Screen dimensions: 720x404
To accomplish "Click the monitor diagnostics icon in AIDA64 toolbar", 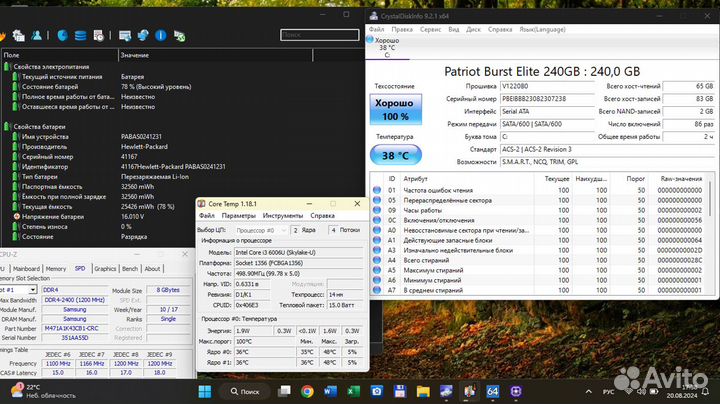I will 125,35.
